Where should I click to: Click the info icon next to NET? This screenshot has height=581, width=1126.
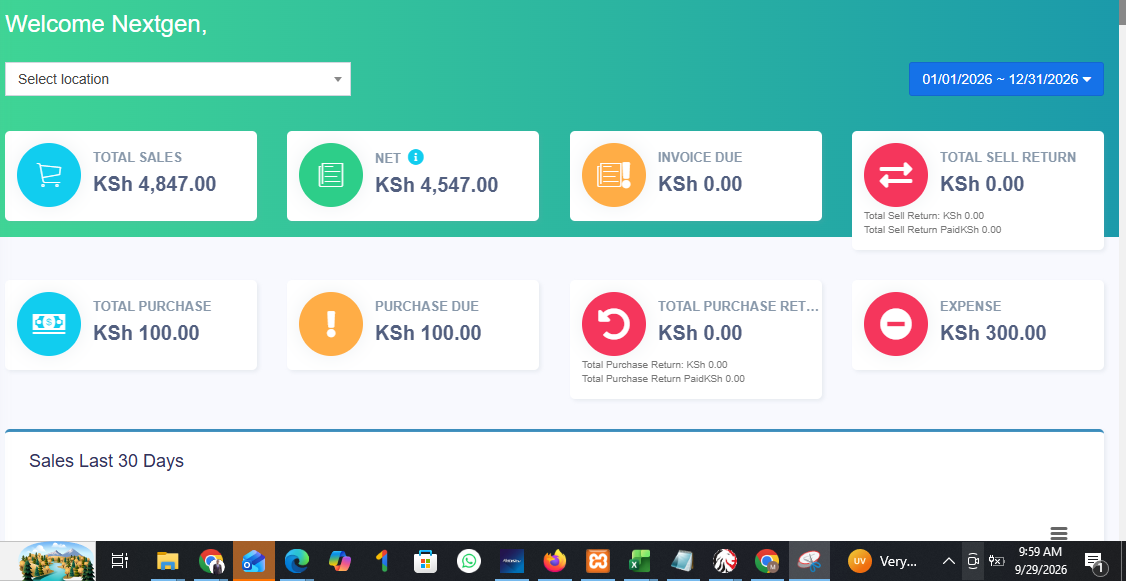click(416, 157)
